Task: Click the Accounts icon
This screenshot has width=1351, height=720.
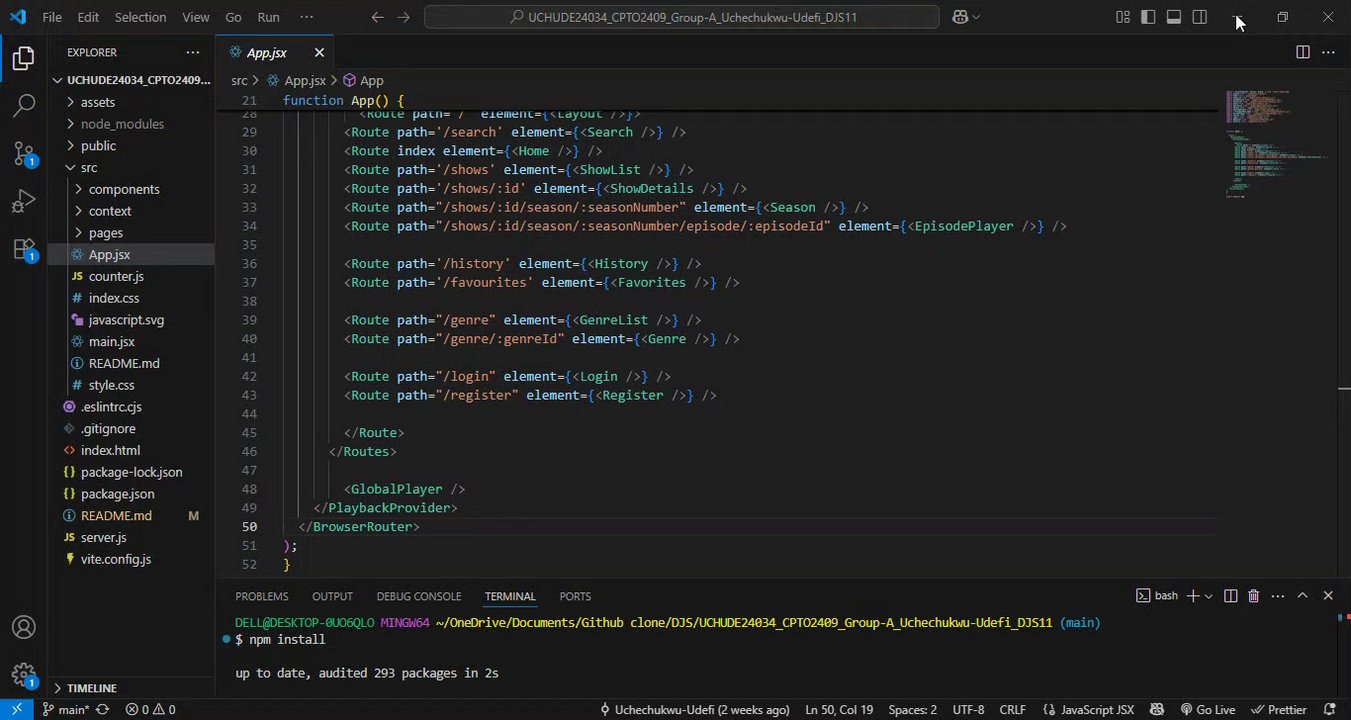Action: [x=24, y=628]
